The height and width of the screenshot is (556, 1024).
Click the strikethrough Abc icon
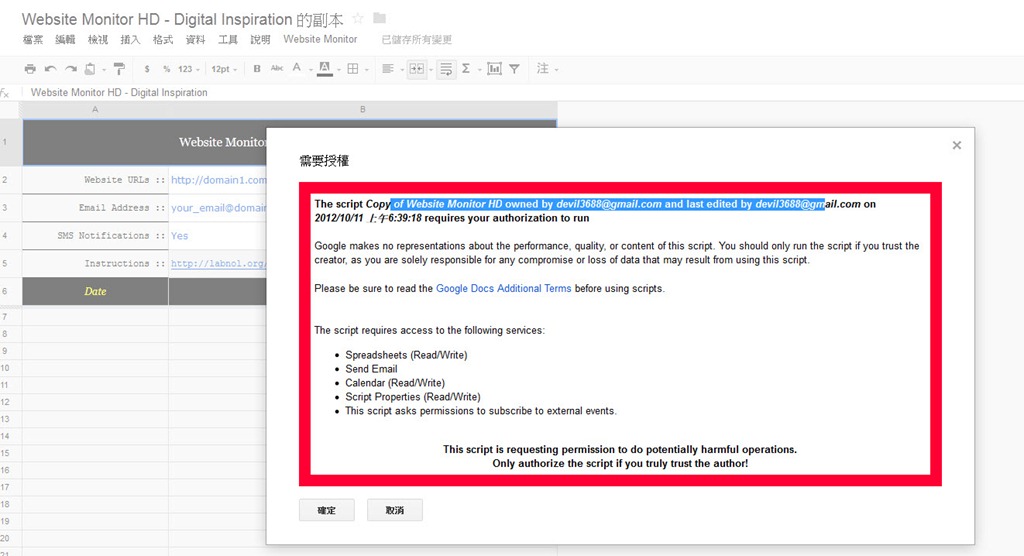pos(276,69)
